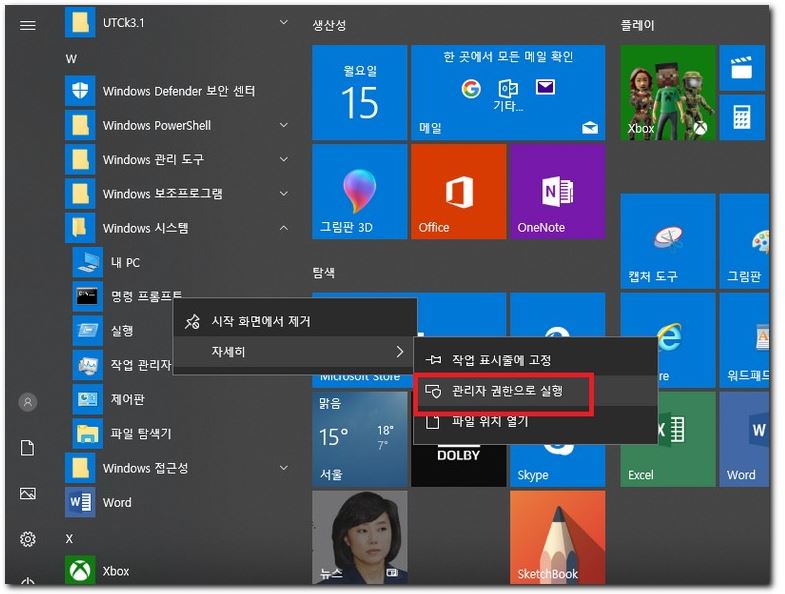Launch 그림판 3D tile
The height and width of the screenshot is (594, 785).
359,191
